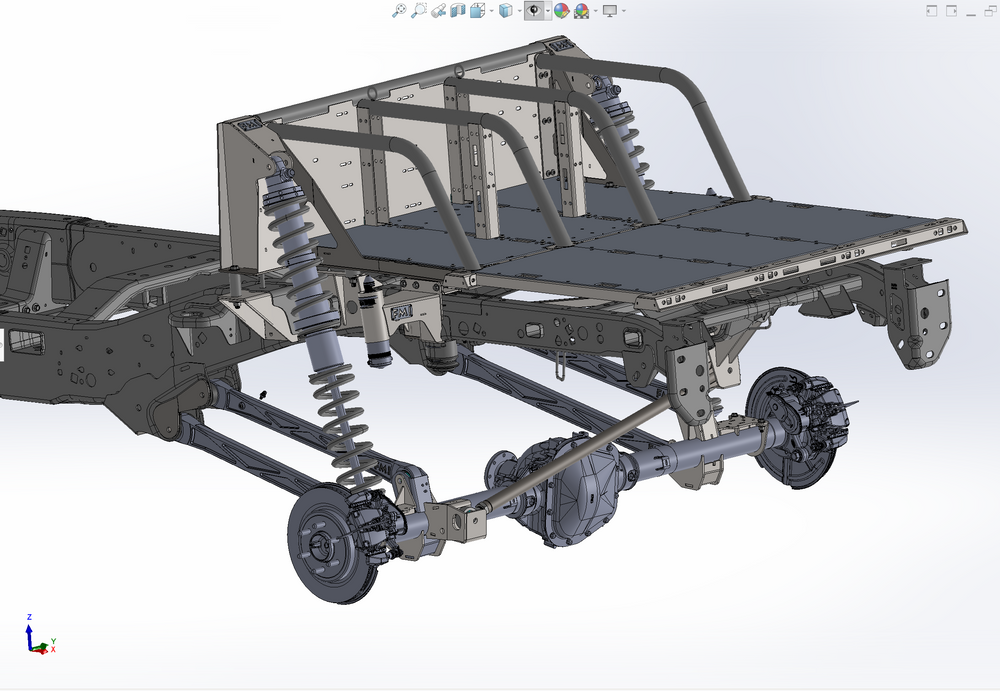Image resolution: width=1000 pixels, height=691 pixels.
Task: Click the View Orientation cube icon
Action: coord(477,10)
